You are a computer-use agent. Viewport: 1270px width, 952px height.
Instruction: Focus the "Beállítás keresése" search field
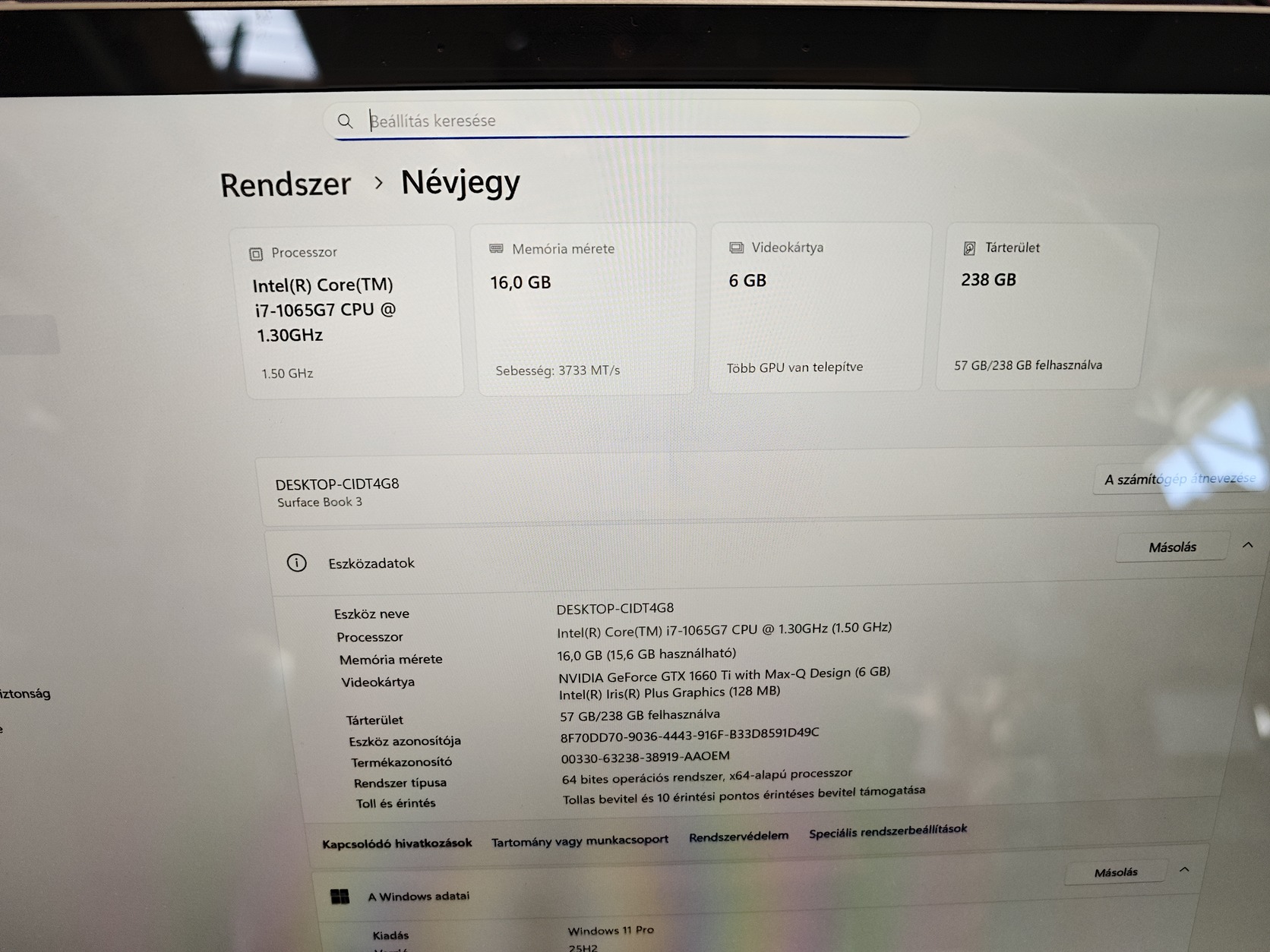621,120
